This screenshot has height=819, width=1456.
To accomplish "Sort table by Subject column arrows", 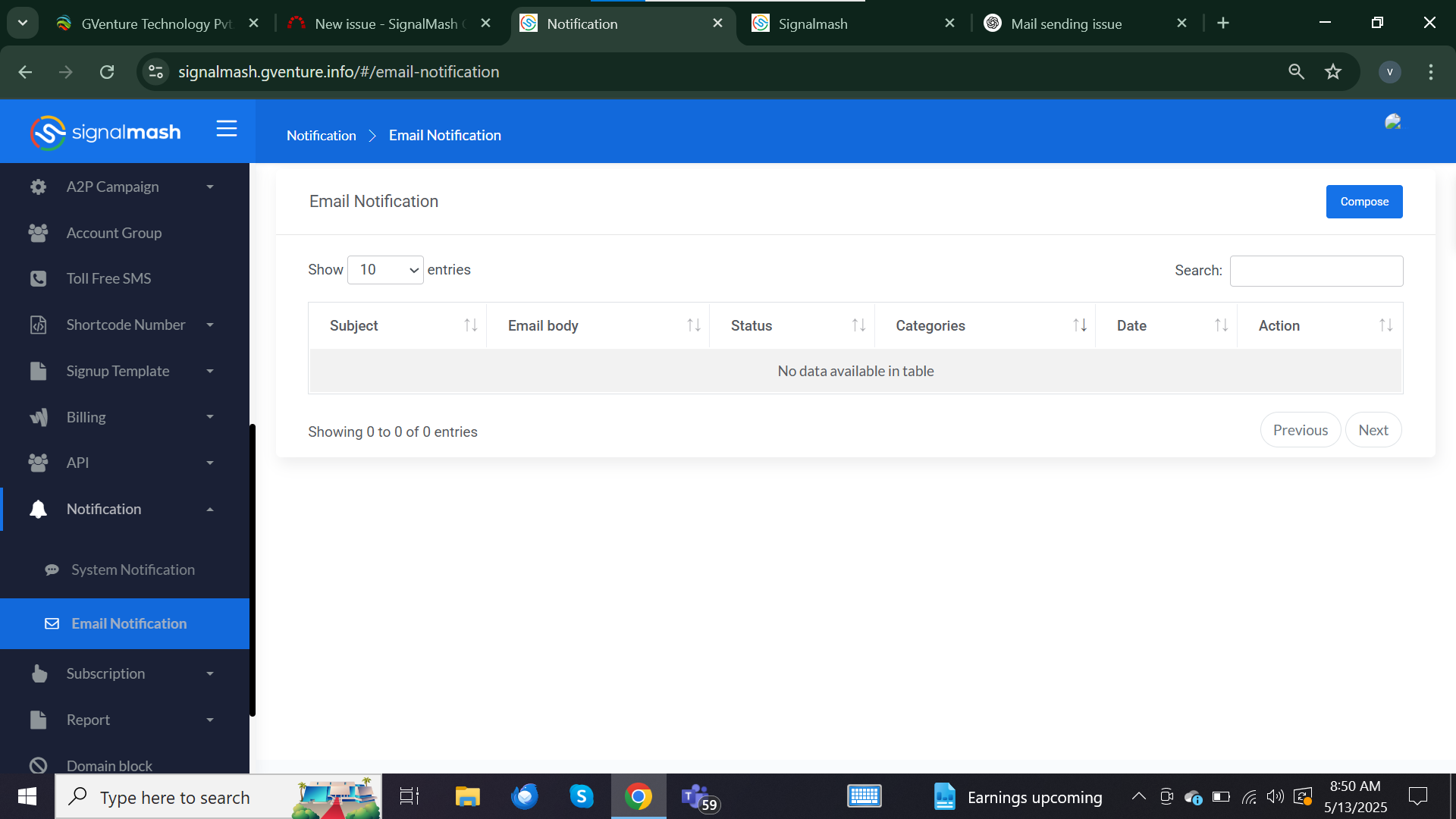I will tap(470, 325).
